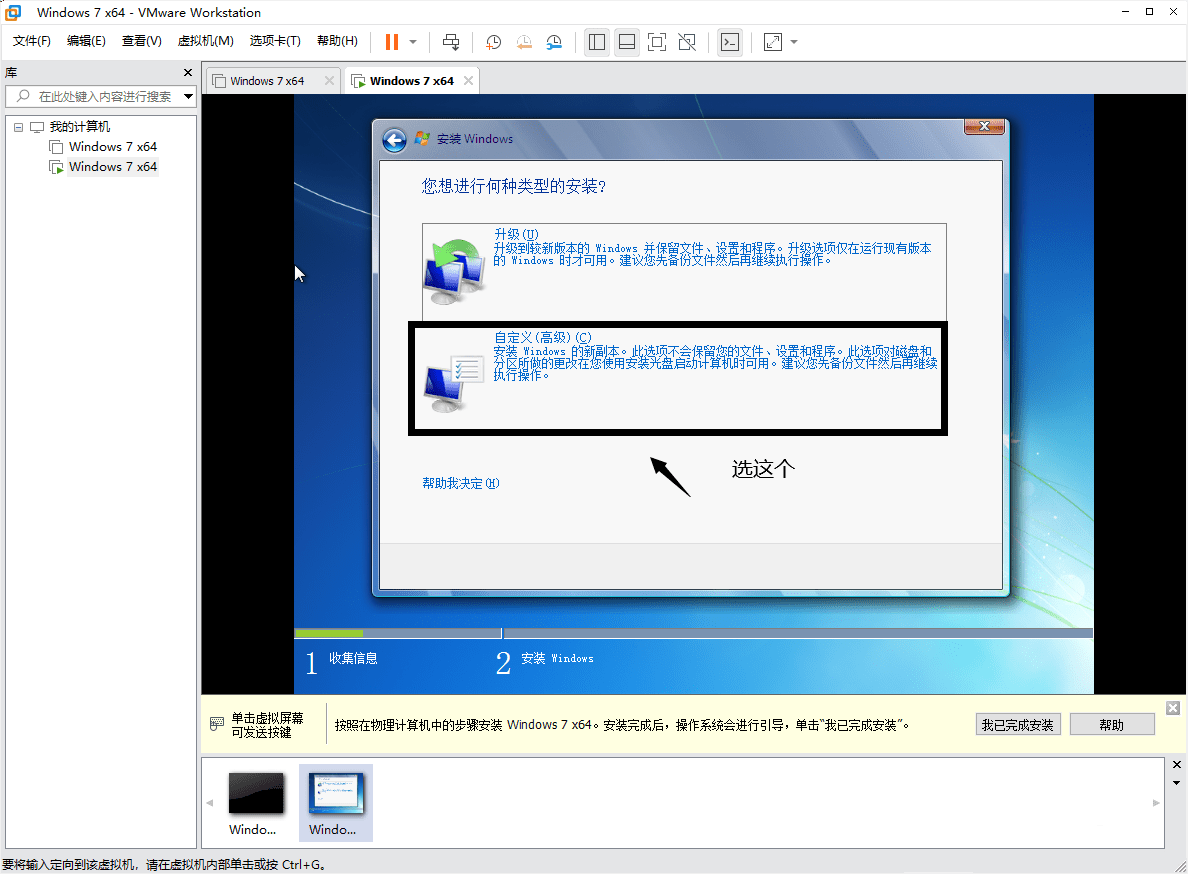Open the console view icon
The height and width of the screenshot is (874, 1188).
pyautogui.click(x=730, y=42)
